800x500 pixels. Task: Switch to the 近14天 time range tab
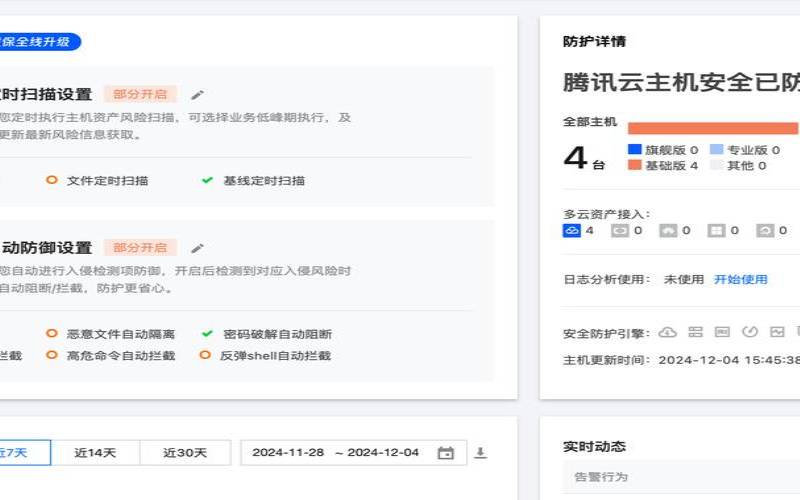95,453
